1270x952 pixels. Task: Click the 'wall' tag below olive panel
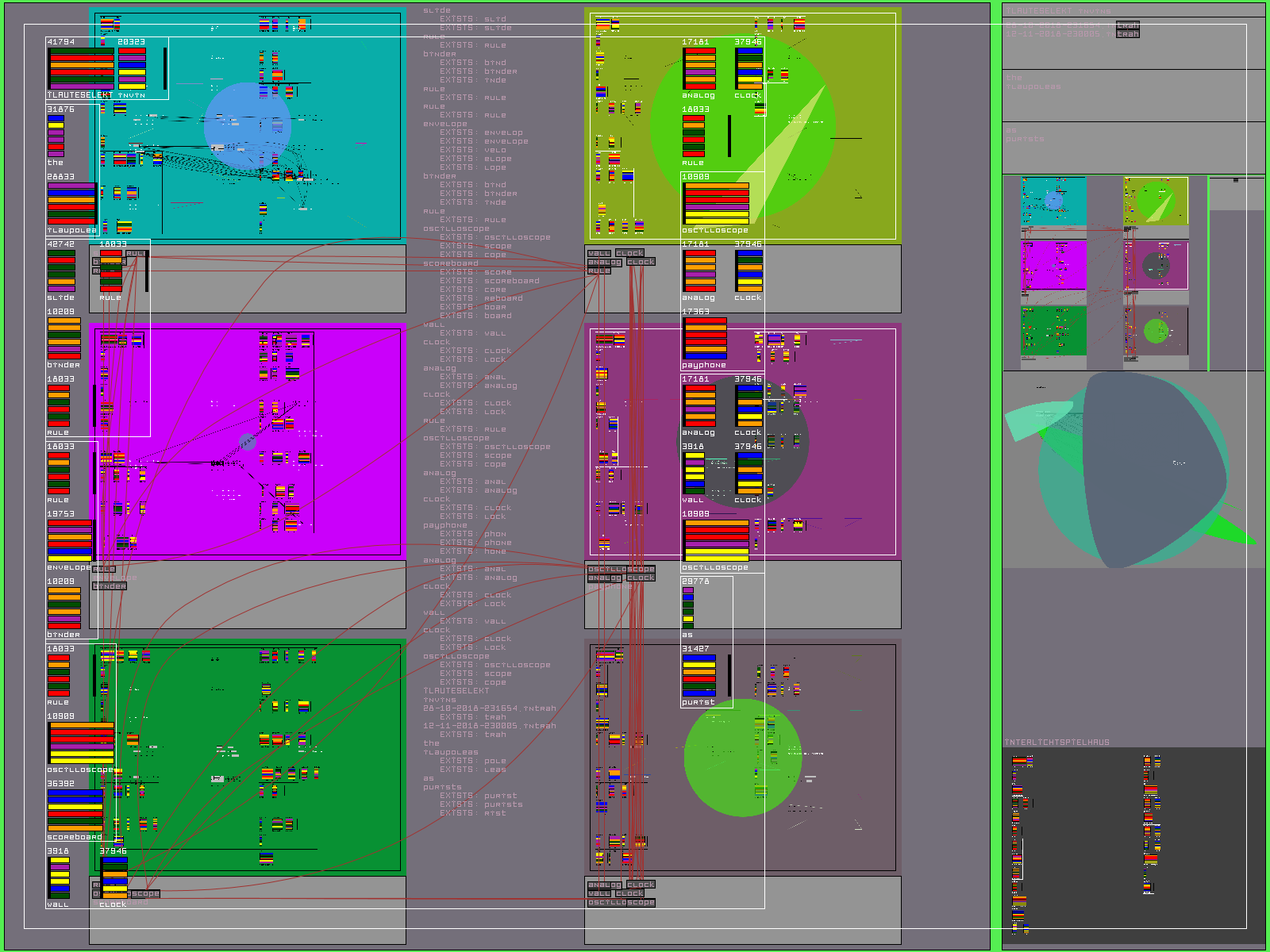point(598,253)
